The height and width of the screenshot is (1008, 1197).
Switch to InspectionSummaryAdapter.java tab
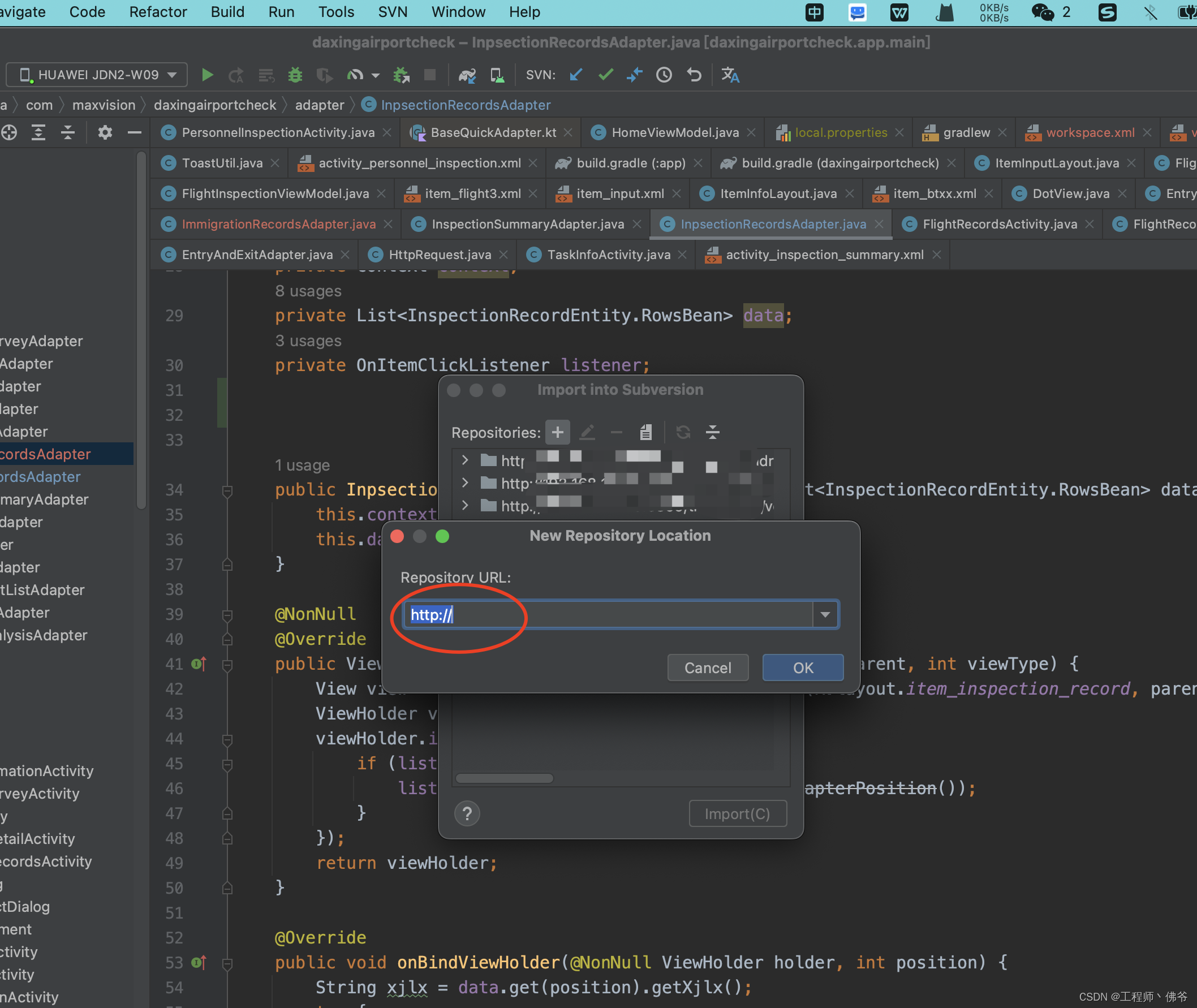pos(527,224)
